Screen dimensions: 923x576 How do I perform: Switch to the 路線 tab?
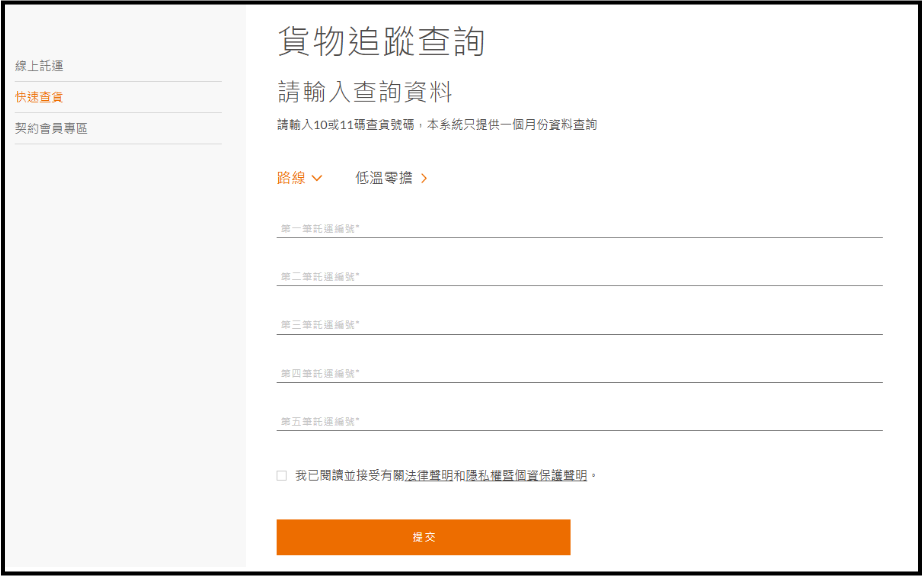pyautogui.click(x=291, y=178)
